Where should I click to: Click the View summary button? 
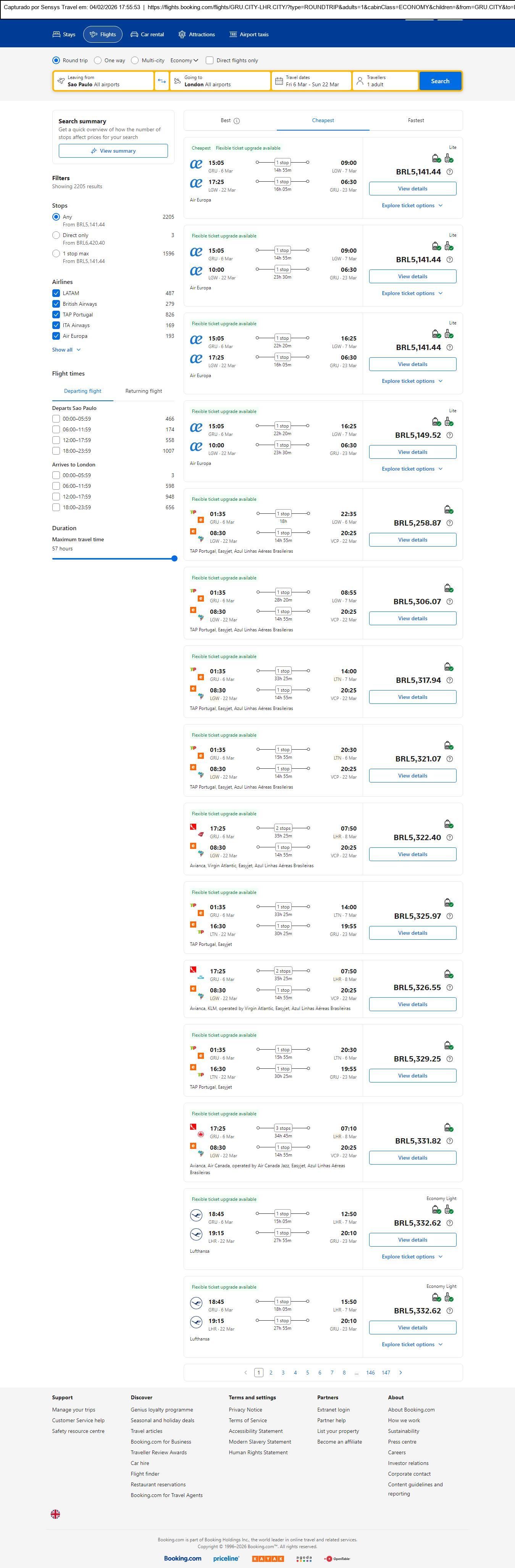113,151
